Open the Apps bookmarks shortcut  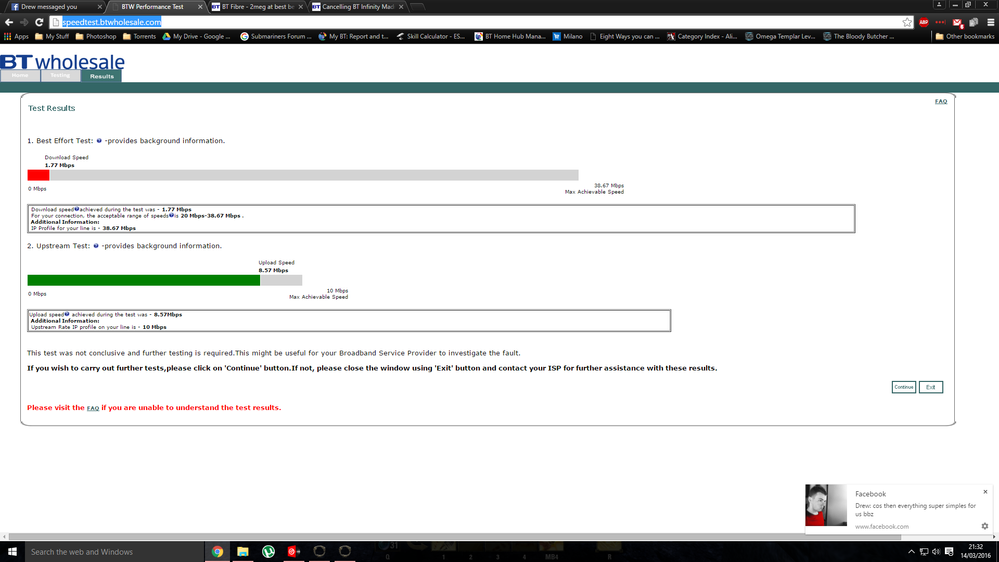click(17, 36)
